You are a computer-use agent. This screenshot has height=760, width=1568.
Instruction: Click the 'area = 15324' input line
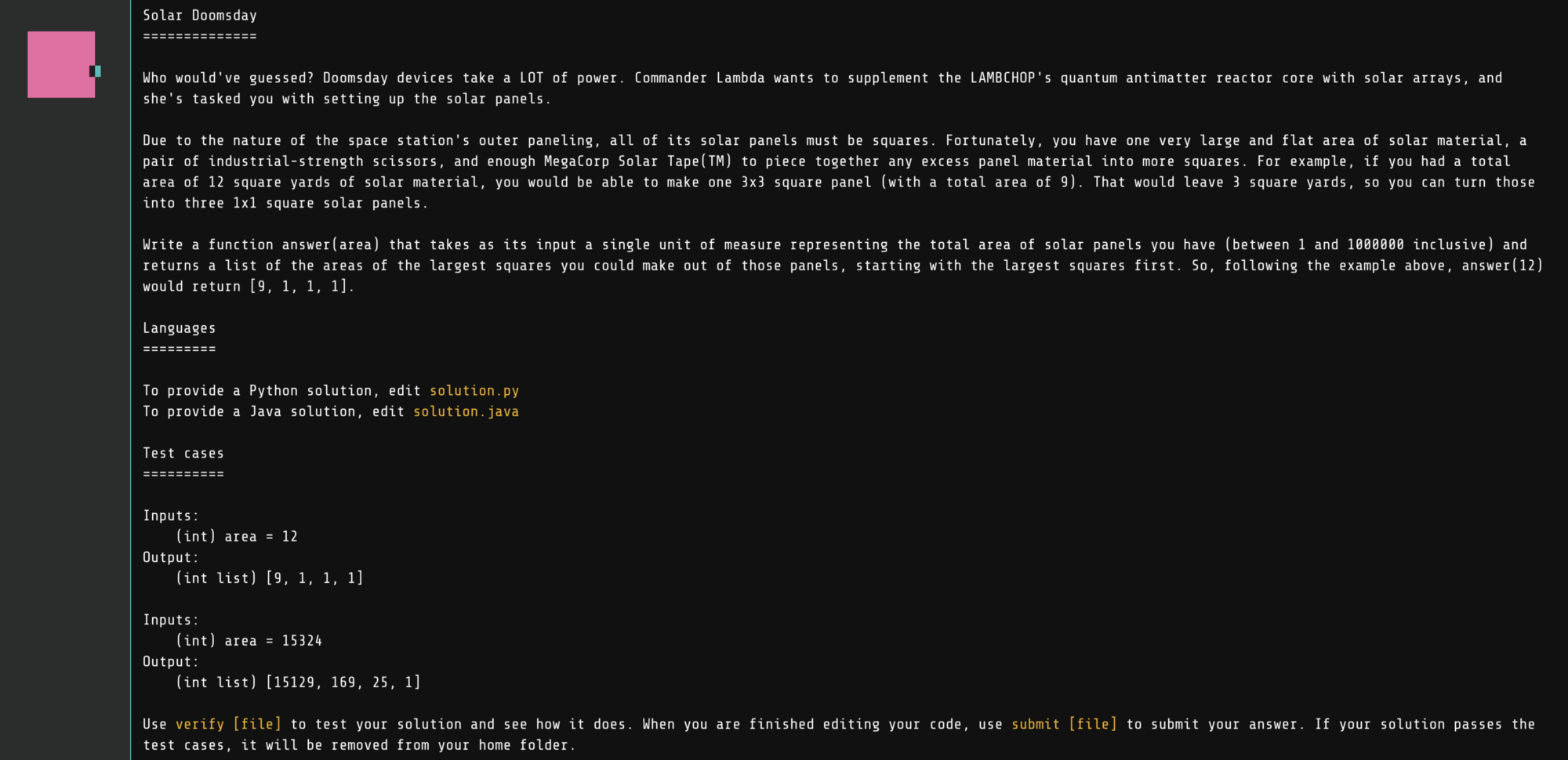pyautogui.click(x=249, y=641)
